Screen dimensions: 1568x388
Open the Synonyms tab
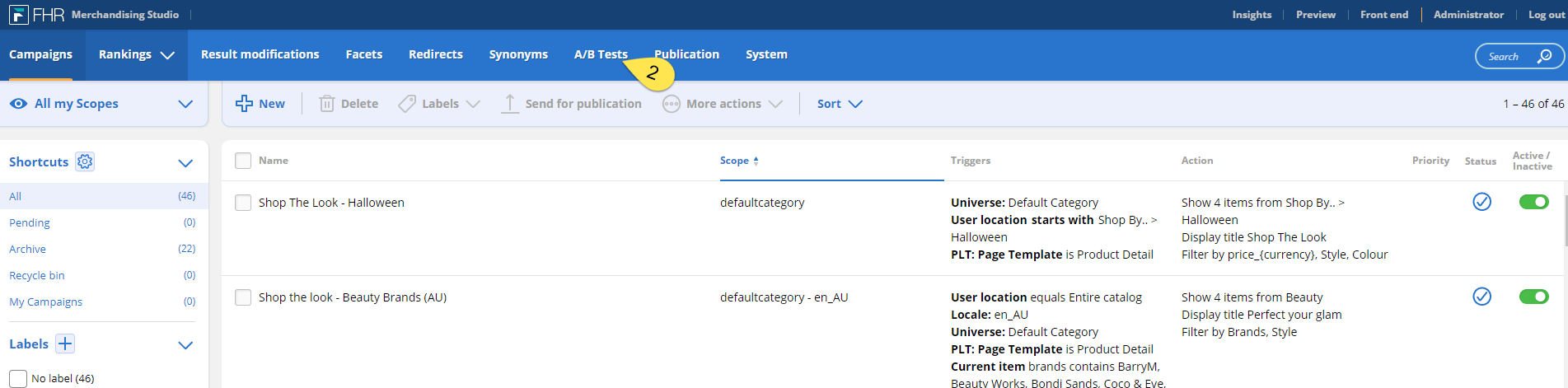point(518,54)
